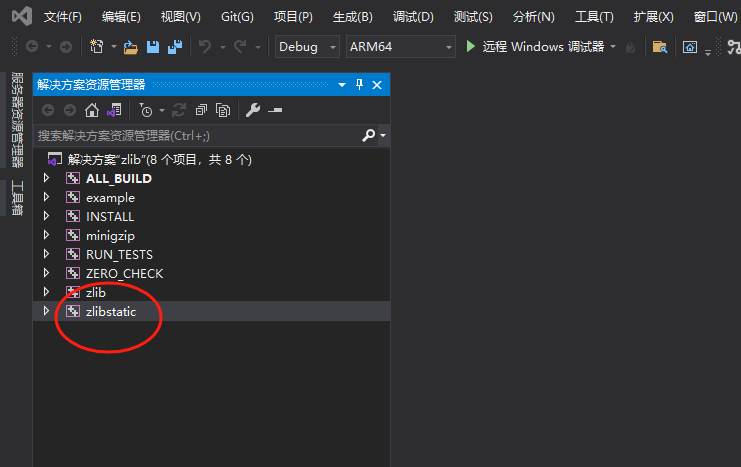Screen dimensions: 741x467
Task: Open the 文件(F) menu
Action: [x=62, y=17]
